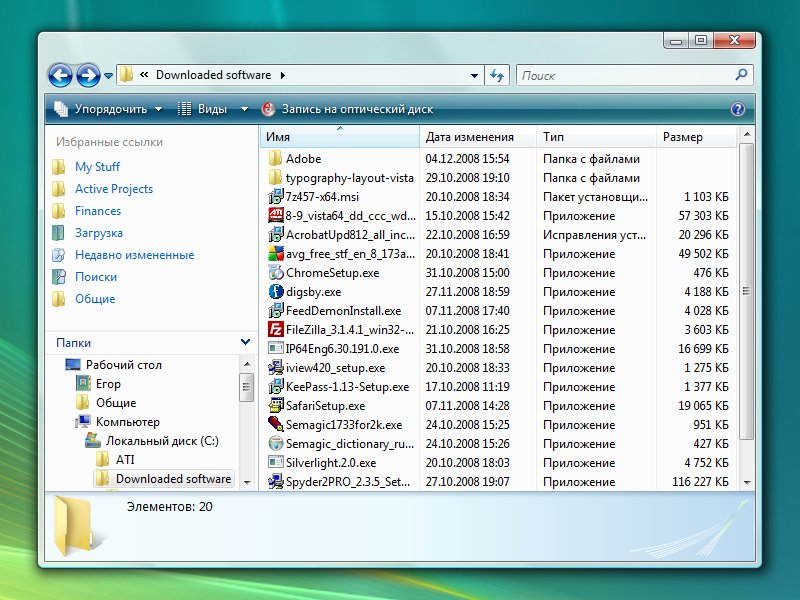Open the Виды dropdown arrow
Screen dimensions: 800x600
pos(244,109)
